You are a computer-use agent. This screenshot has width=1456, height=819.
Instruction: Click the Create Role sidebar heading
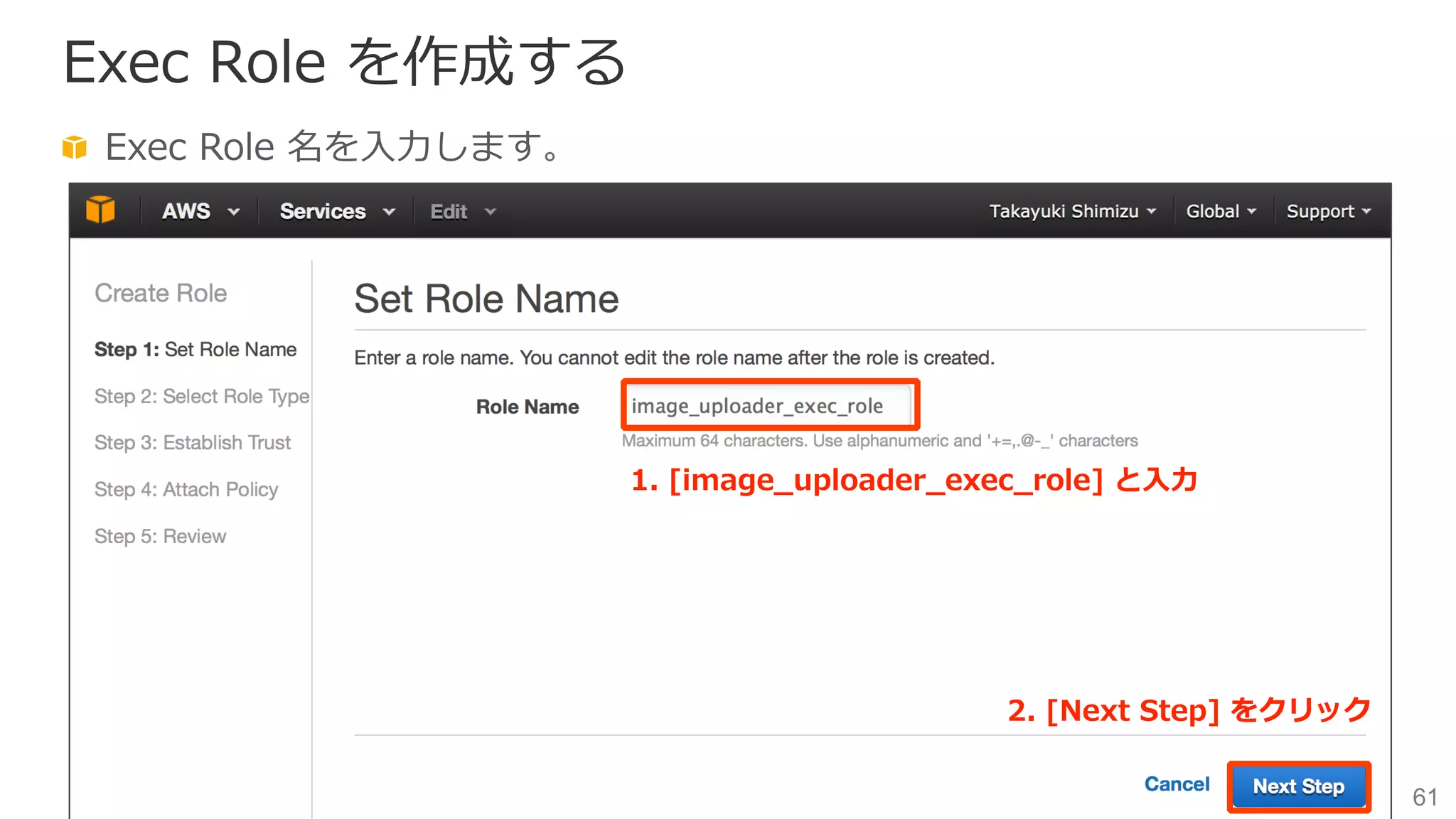click(x=161, y=293)
